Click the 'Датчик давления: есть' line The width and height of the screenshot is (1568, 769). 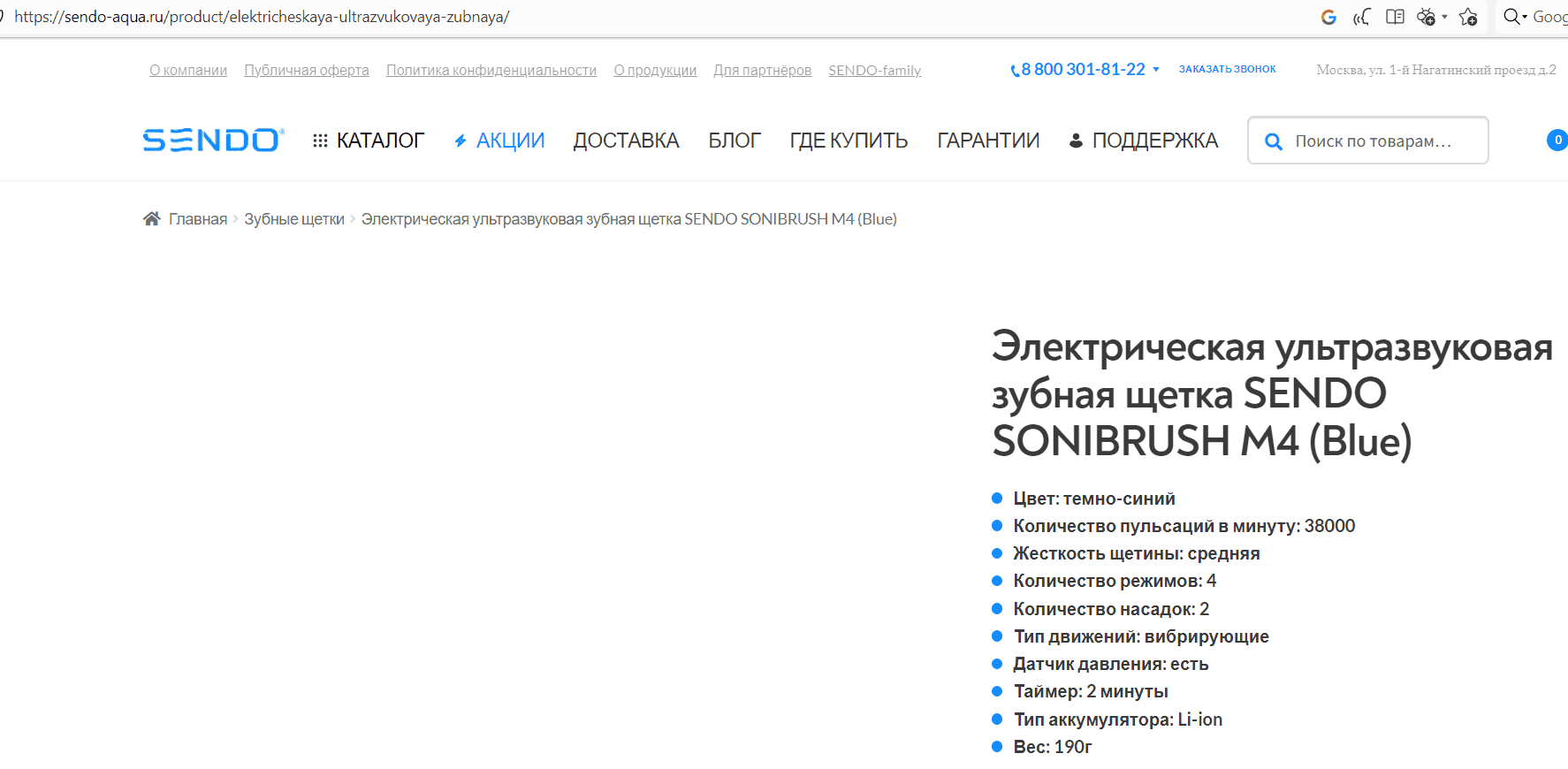pyautogui.click(x=1111, y=664)
